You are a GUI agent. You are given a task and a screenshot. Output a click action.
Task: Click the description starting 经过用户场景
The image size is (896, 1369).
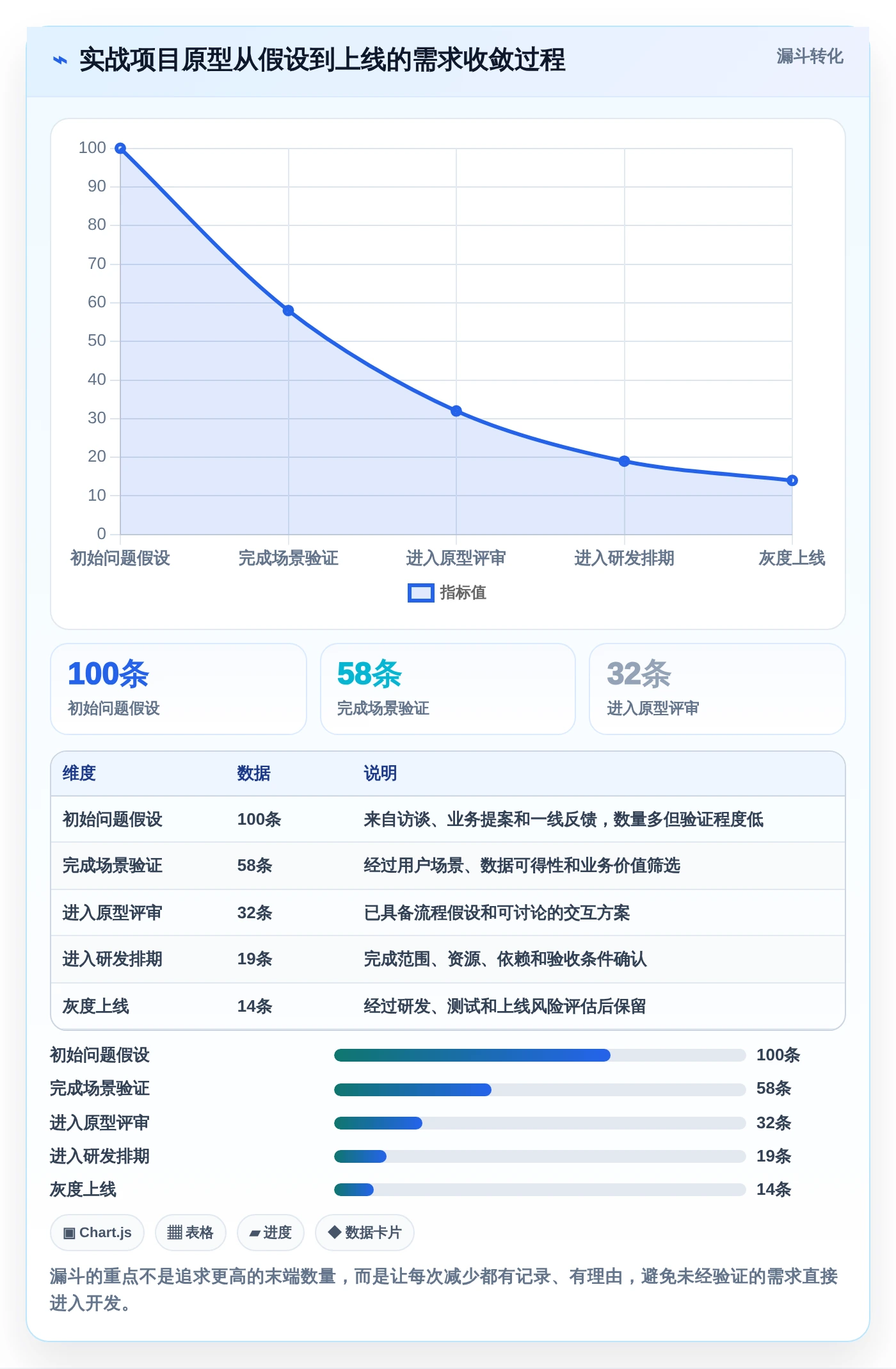522,866
